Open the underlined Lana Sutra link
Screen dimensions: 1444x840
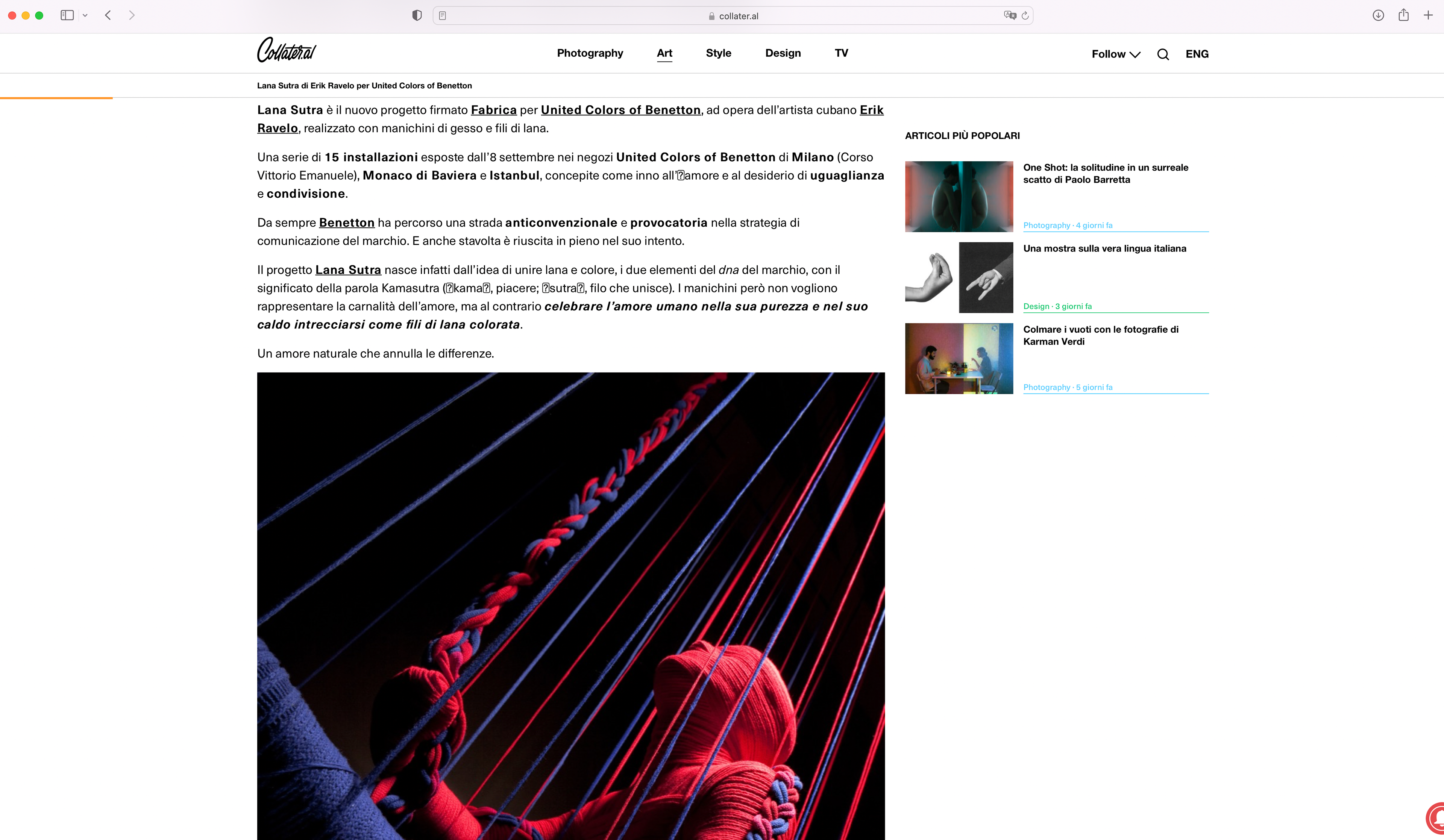(x=348, y=270)
